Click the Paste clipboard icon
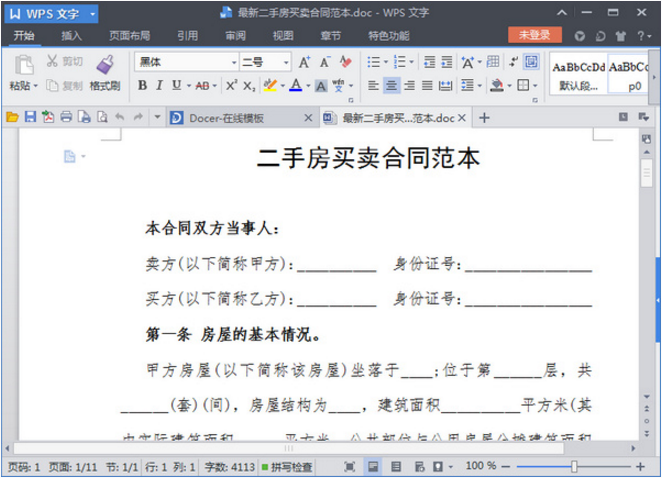 pyautogui.click(x=24, y=65)
